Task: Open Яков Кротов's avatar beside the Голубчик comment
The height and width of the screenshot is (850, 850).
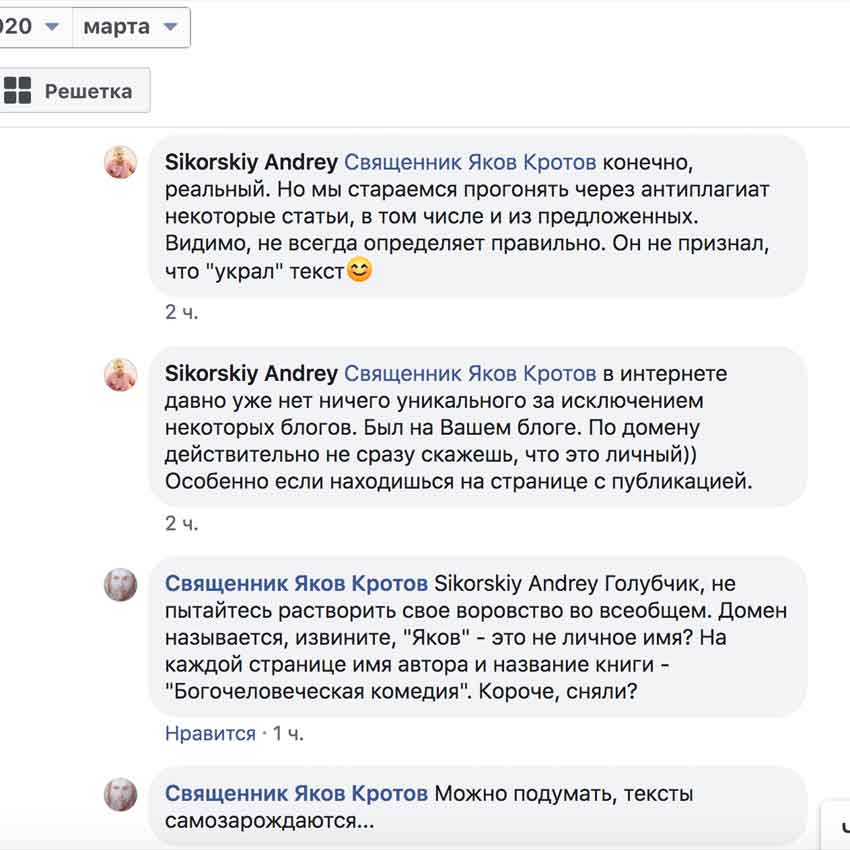Action: (x=120, y=584)
